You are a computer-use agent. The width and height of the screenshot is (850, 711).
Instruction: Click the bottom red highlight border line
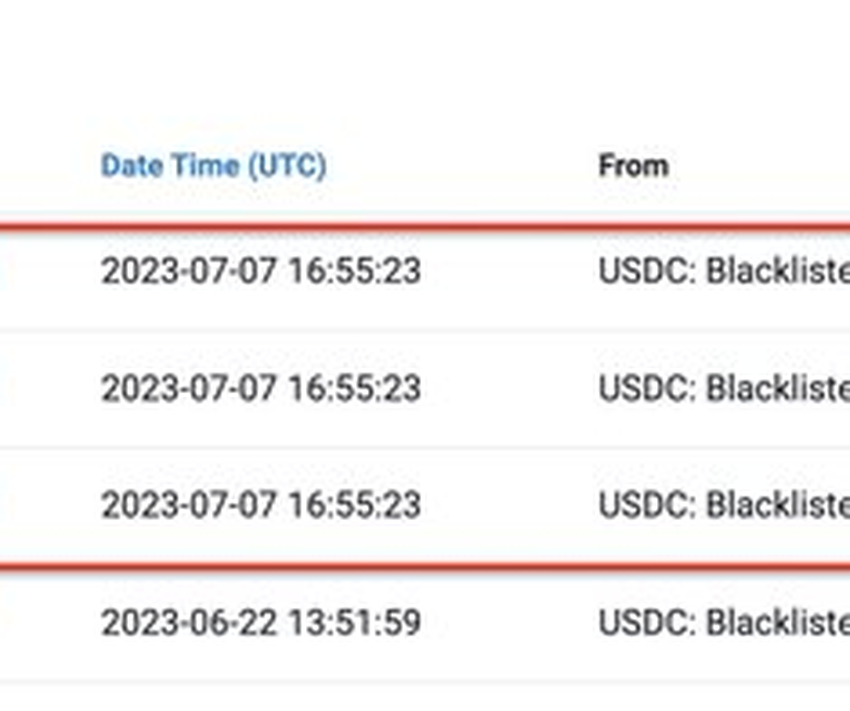[x=425, y=567]
